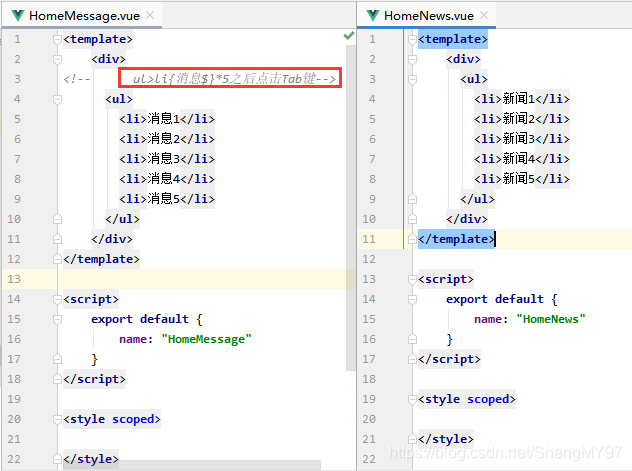Image resolution: width=632 pixels, height=471 pixels.
Task: Click the Emmet comment text on line 3
Action: point(234,79)
